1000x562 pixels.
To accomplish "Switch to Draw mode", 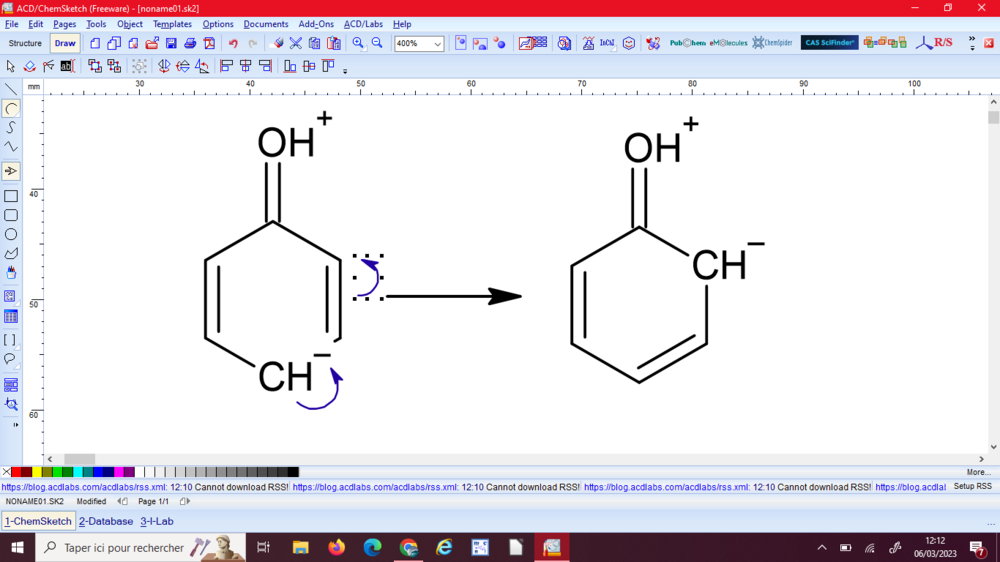I will pyautogui.click(x=65, y=43).
